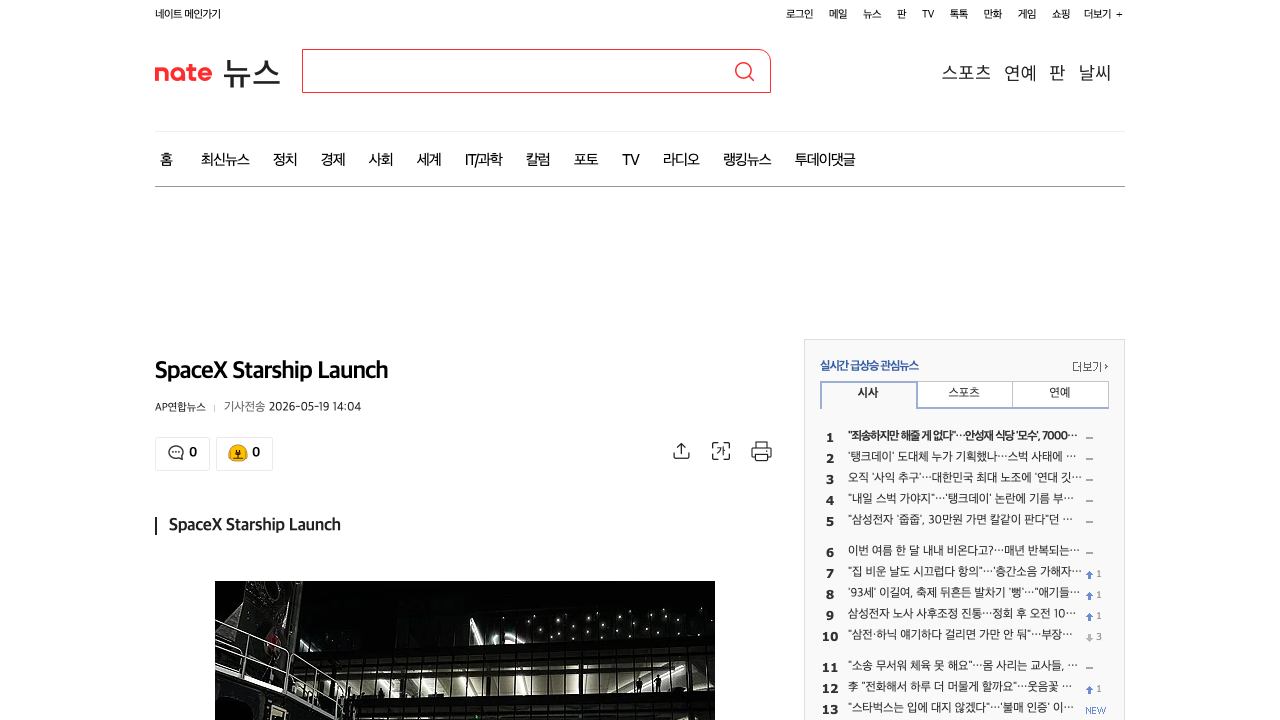Open the font size adjustment icon

click(721, 451)
